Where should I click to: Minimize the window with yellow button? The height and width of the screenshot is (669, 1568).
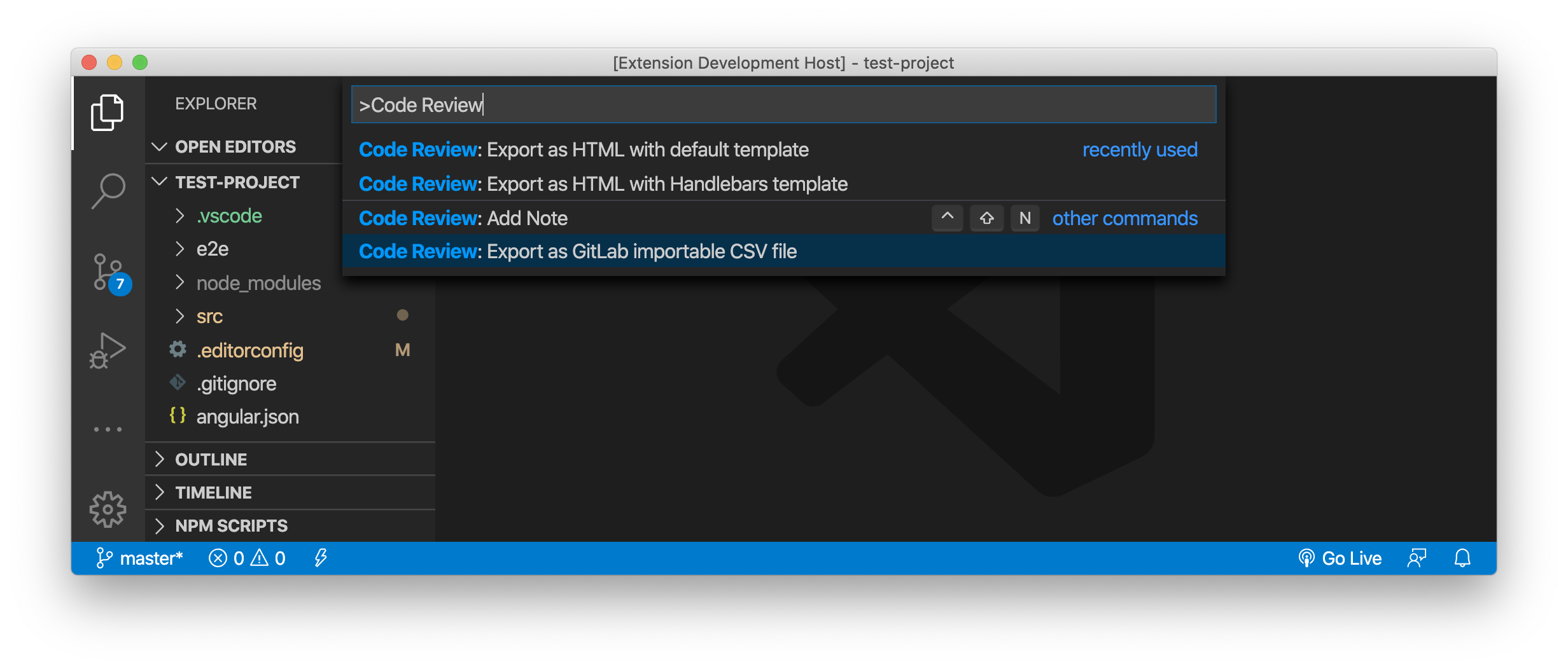point(115,62)
